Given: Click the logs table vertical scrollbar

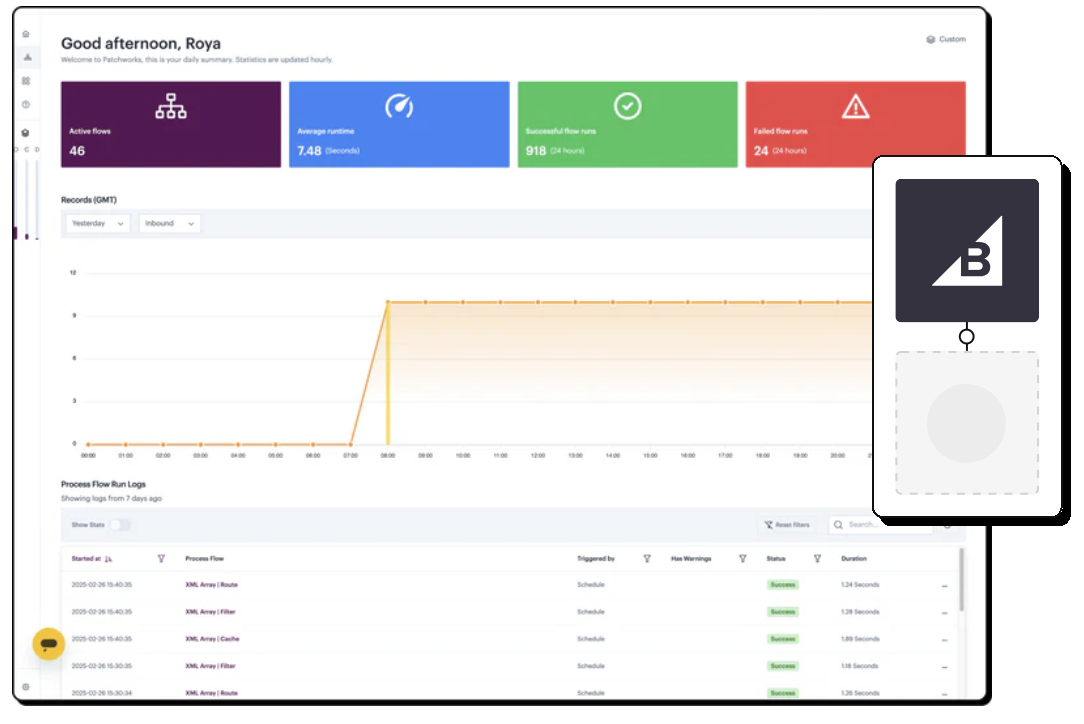Looking at the screenshot, I should (x=961, y=581).
